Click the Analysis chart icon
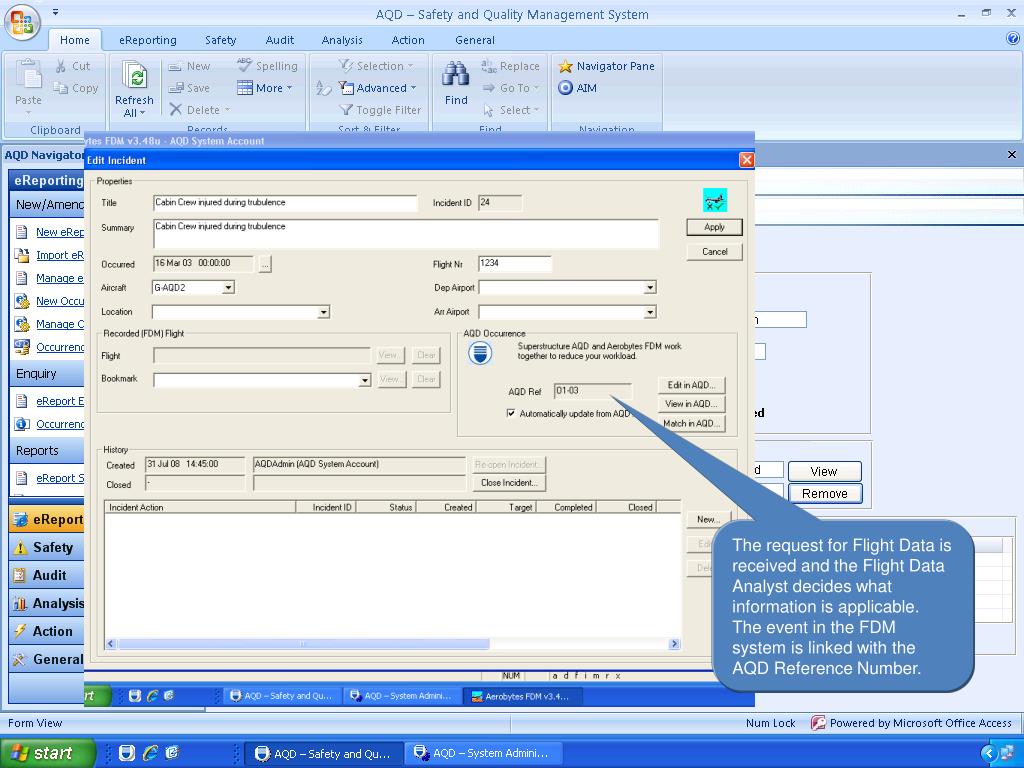Screen dimensions: 1024x768 coord(20,603)
